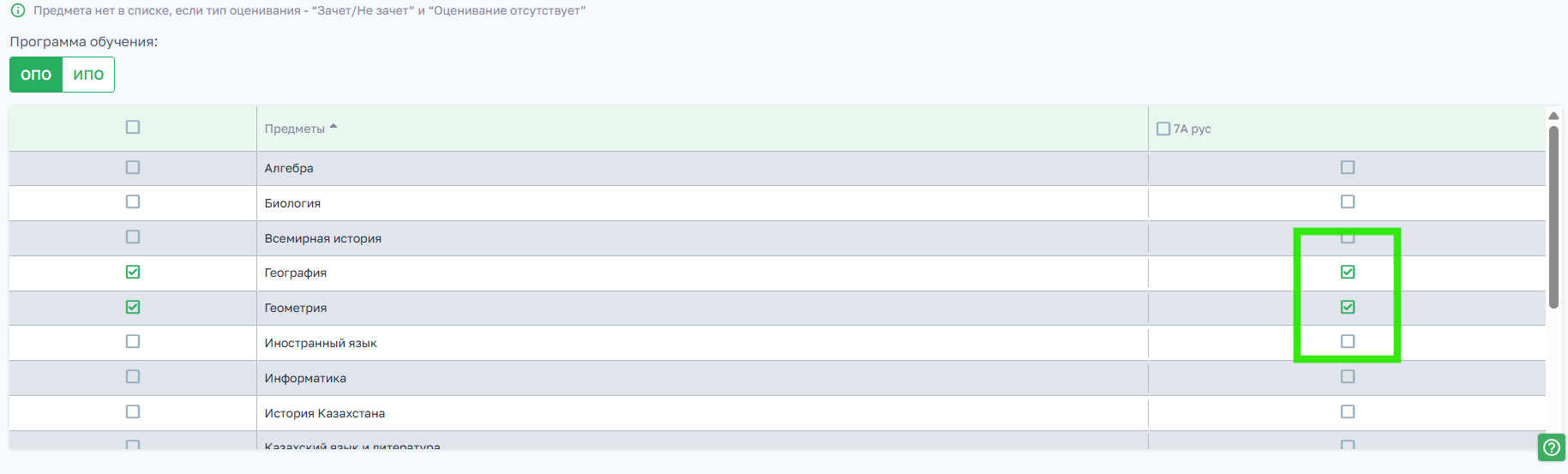Screen dimensions: 1568x474
Task: Check the 7А рус column header checkbox
Action: click(1163, 129)
